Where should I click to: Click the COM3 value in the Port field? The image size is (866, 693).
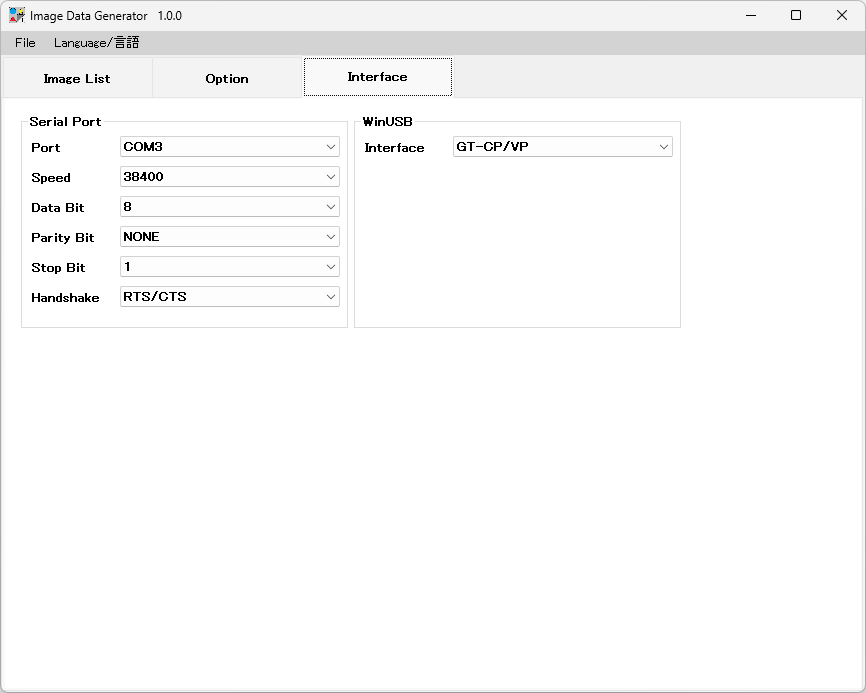[x=143, y=147]
